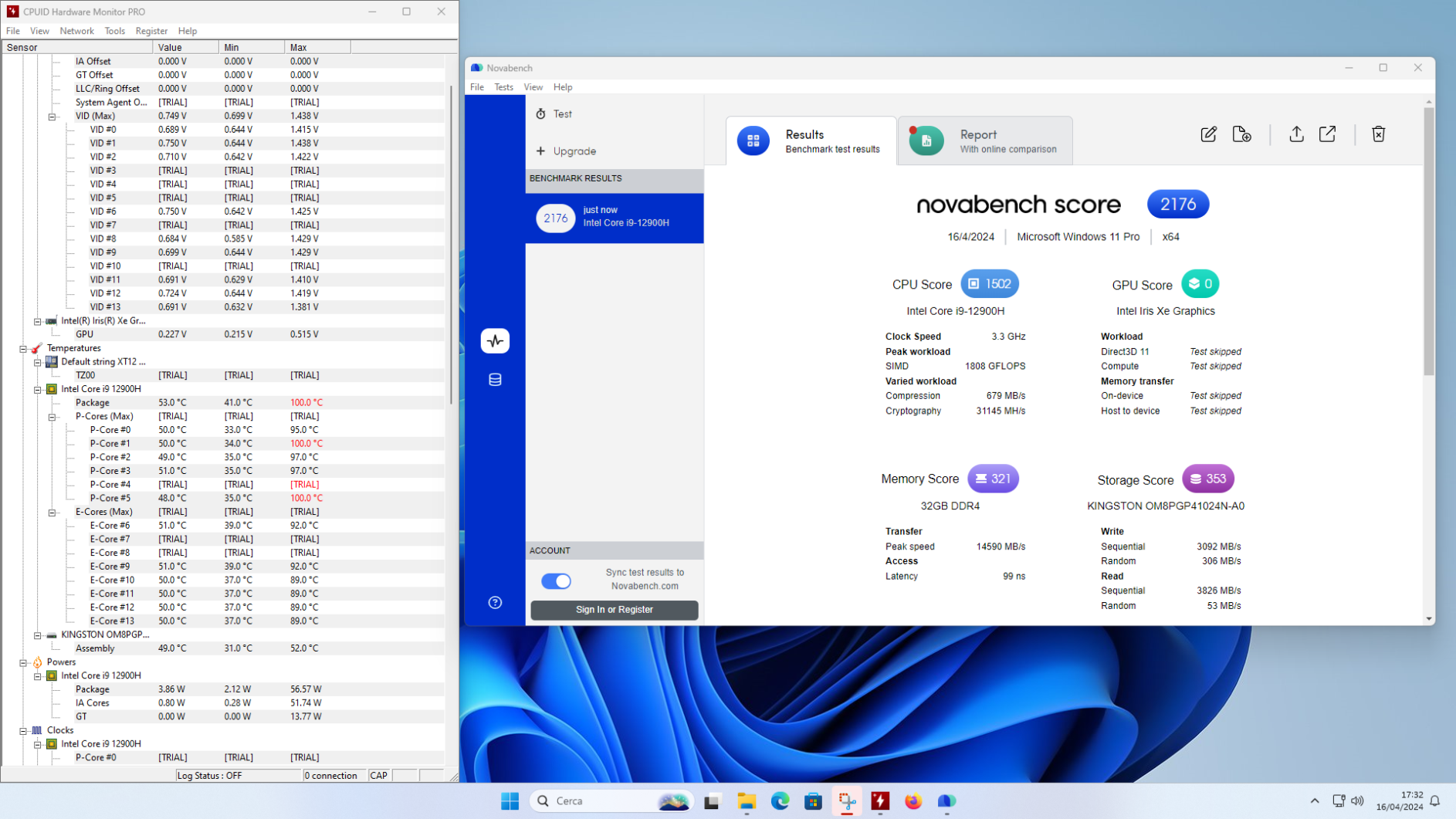This screenshot has height=819, width=1456.
Task: Click the Windows Start button in taskbar
Action: [x=510, y=801]
